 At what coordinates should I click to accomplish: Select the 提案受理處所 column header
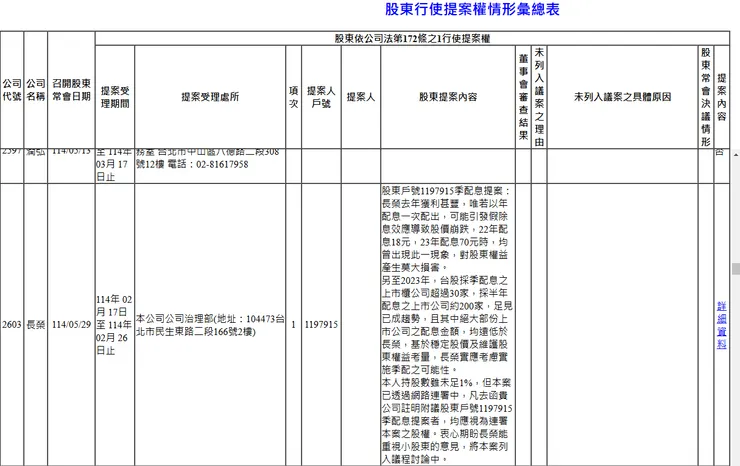[210, 97]
